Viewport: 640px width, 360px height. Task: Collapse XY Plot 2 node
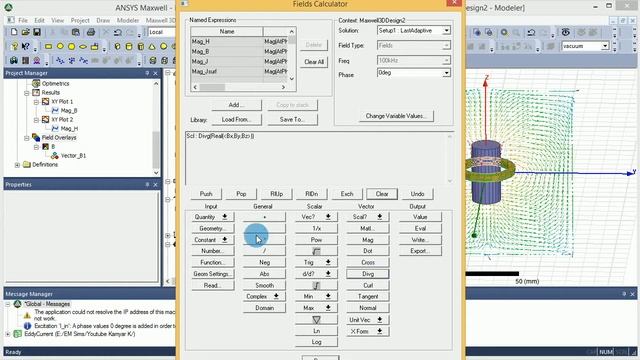36,120
